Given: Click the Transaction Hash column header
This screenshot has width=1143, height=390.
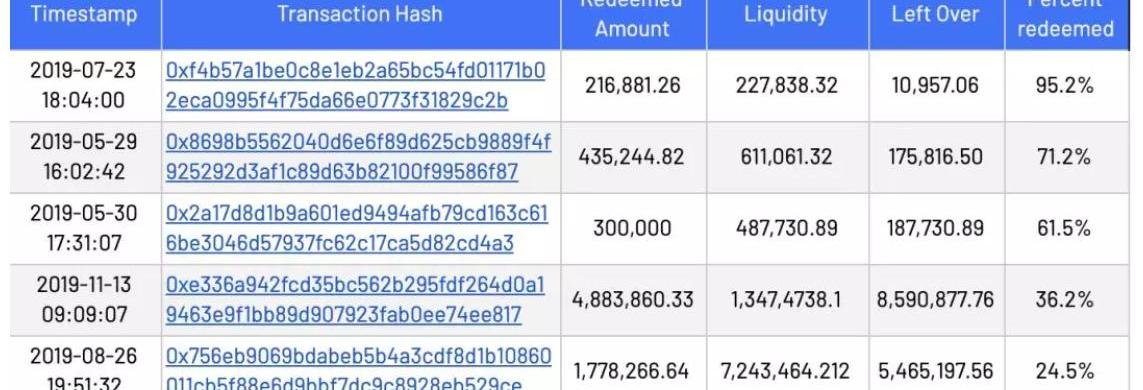Looking at the screenshot, I should (x=360, y=15).
